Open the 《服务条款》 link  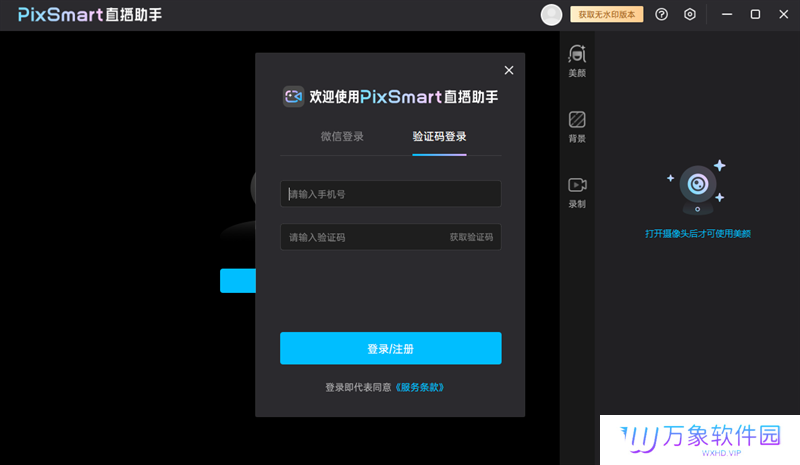click(x=419, y=387)
